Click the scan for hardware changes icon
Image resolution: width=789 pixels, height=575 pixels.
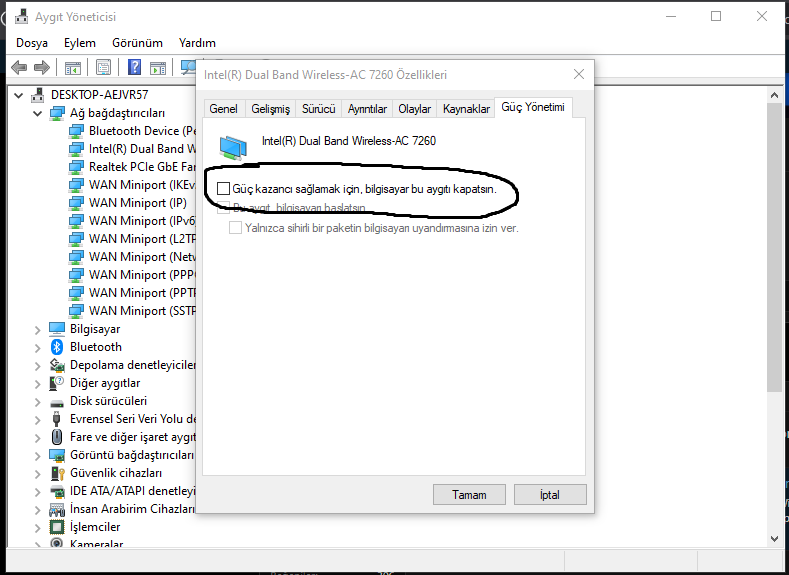(x=188, y=67)
